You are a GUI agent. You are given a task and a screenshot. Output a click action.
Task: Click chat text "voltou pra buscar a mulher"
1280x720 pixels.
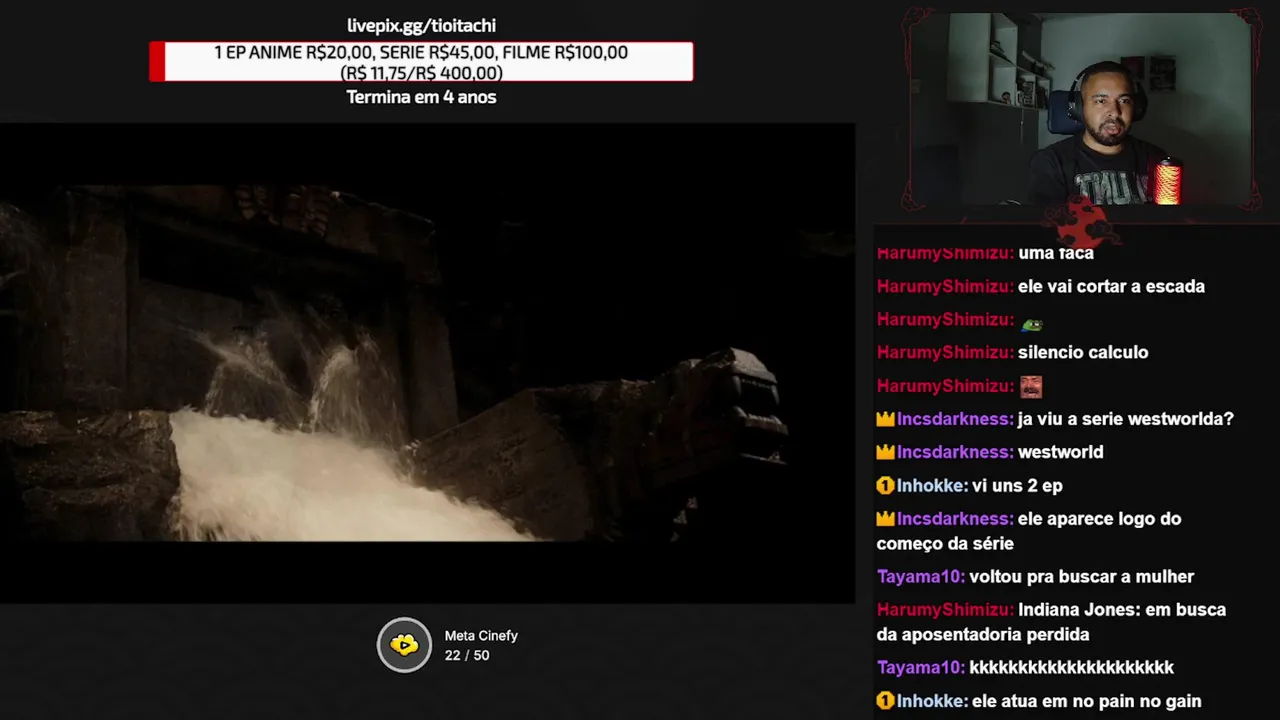pyautogui.click(x=1082, y=577)
